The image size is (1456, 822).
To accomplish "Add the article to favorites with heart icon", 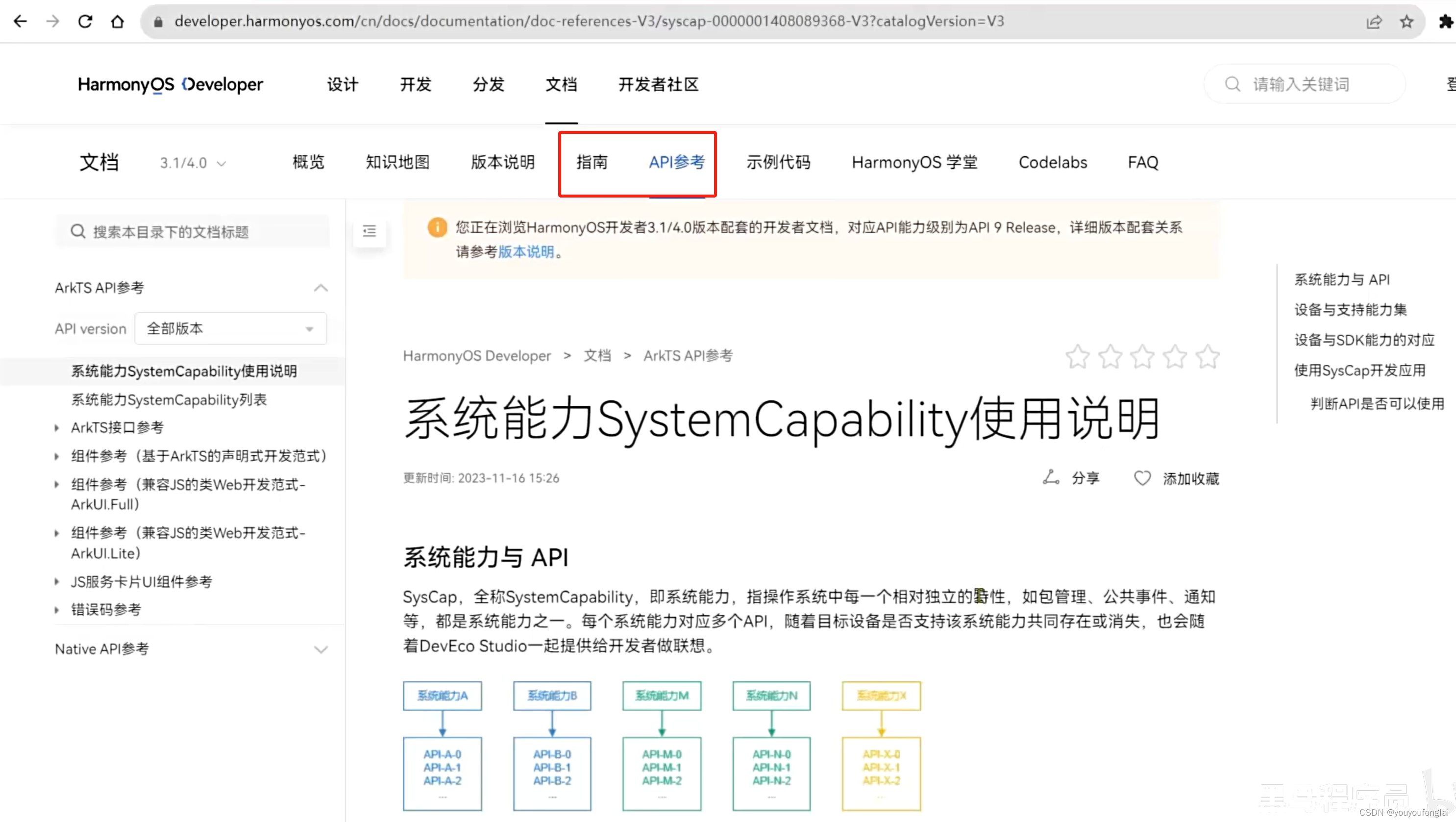I will tap(1142, 478).
